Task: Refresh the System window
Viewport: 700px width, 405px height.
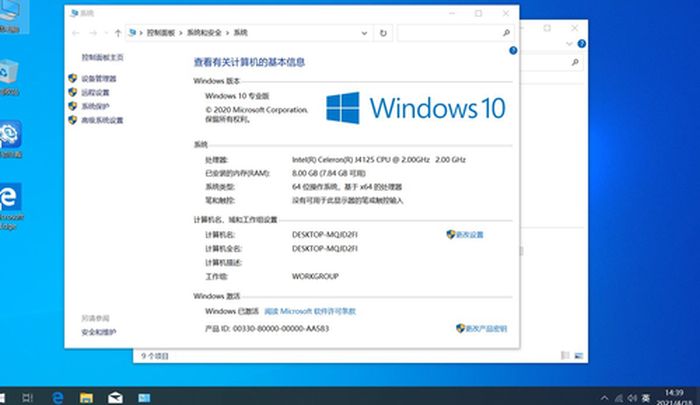Action: click(x=383, y=33)
